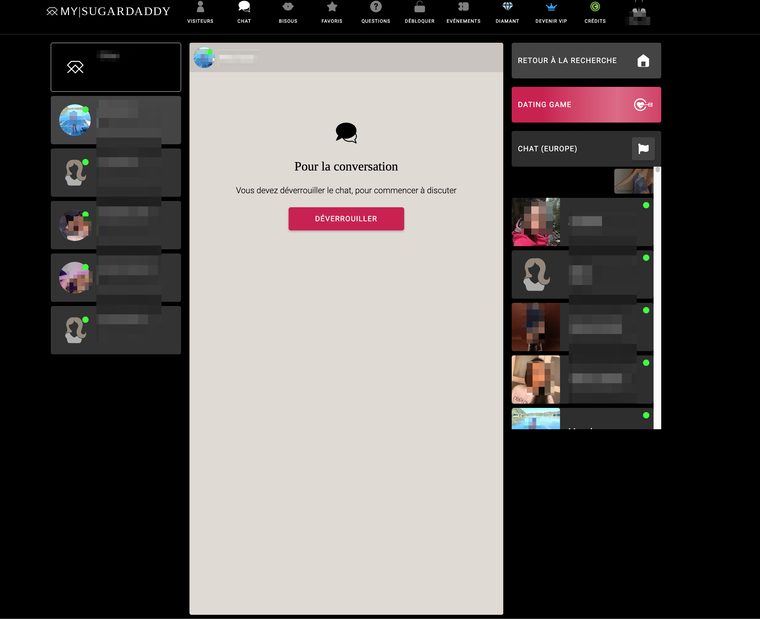
Task: Click Retour à la recherche button
Action: tap(586, 61)
